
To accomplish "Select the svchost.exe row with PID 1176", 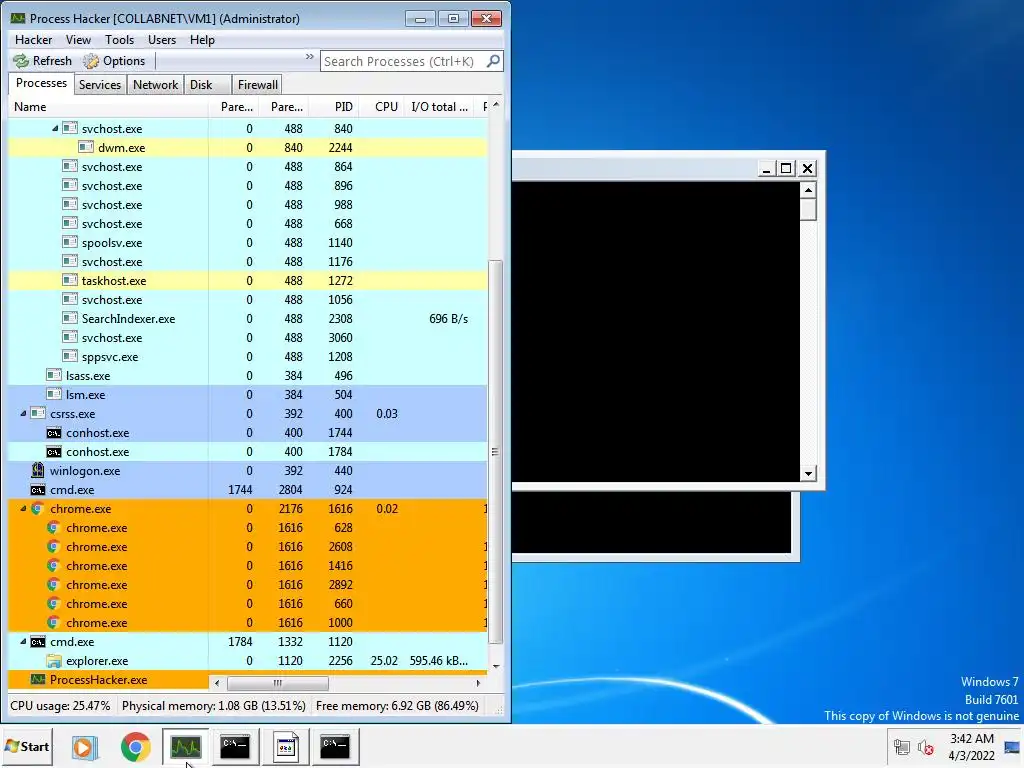I will (248, 261).
